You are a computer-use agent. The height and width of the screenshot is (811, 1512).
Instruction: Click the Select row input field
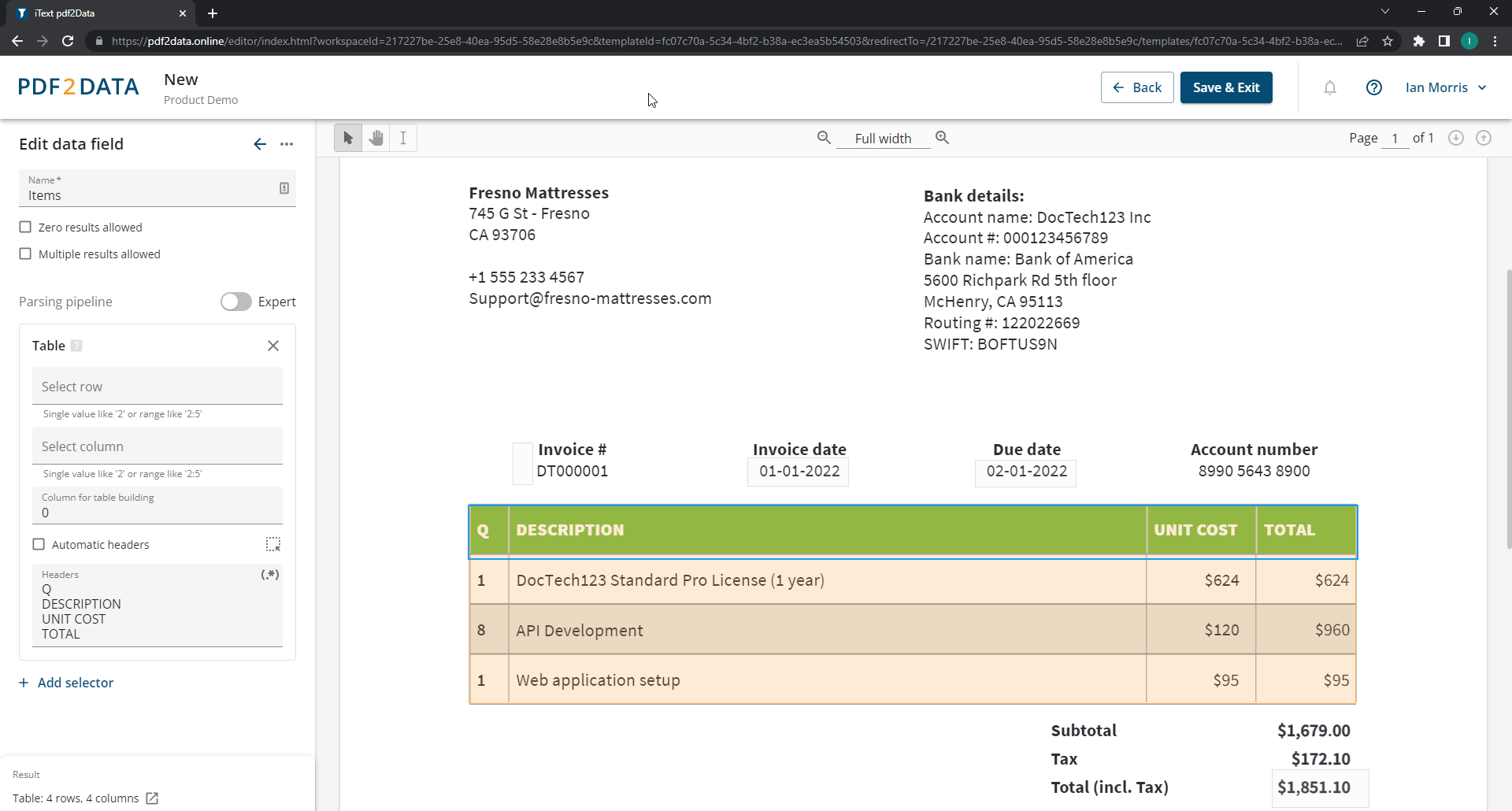(x=157, y=387)
